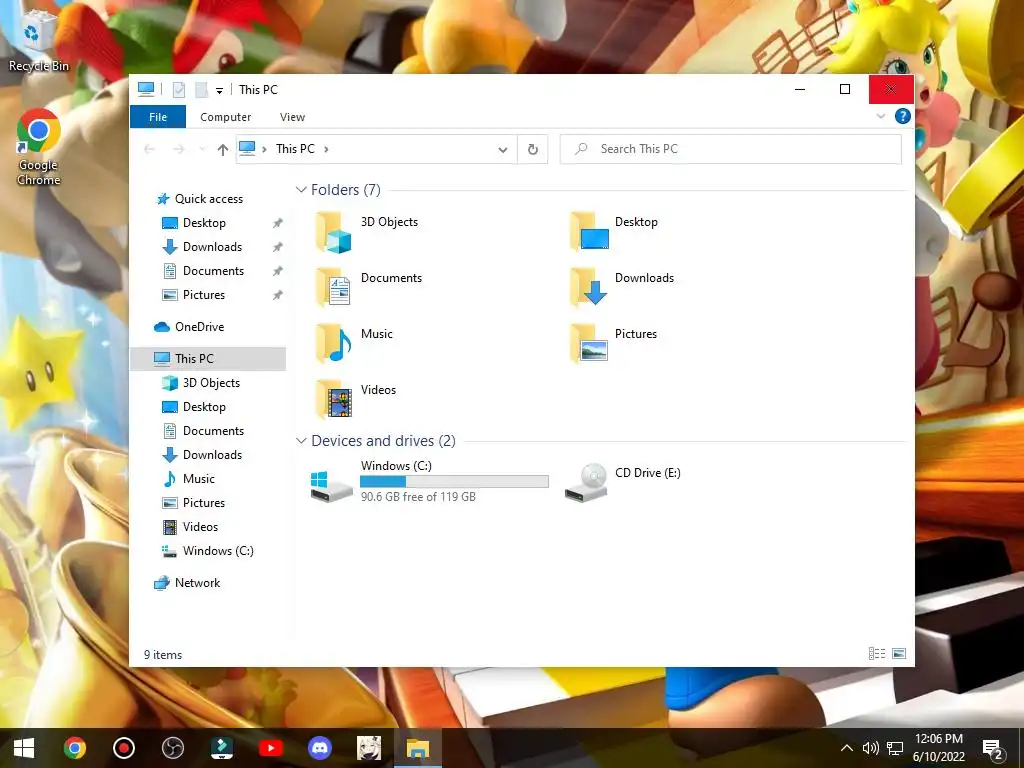Screen dimensions: 1024x768
Task: Open the red record app on taskbar
Action: click(x=123, y=748)
